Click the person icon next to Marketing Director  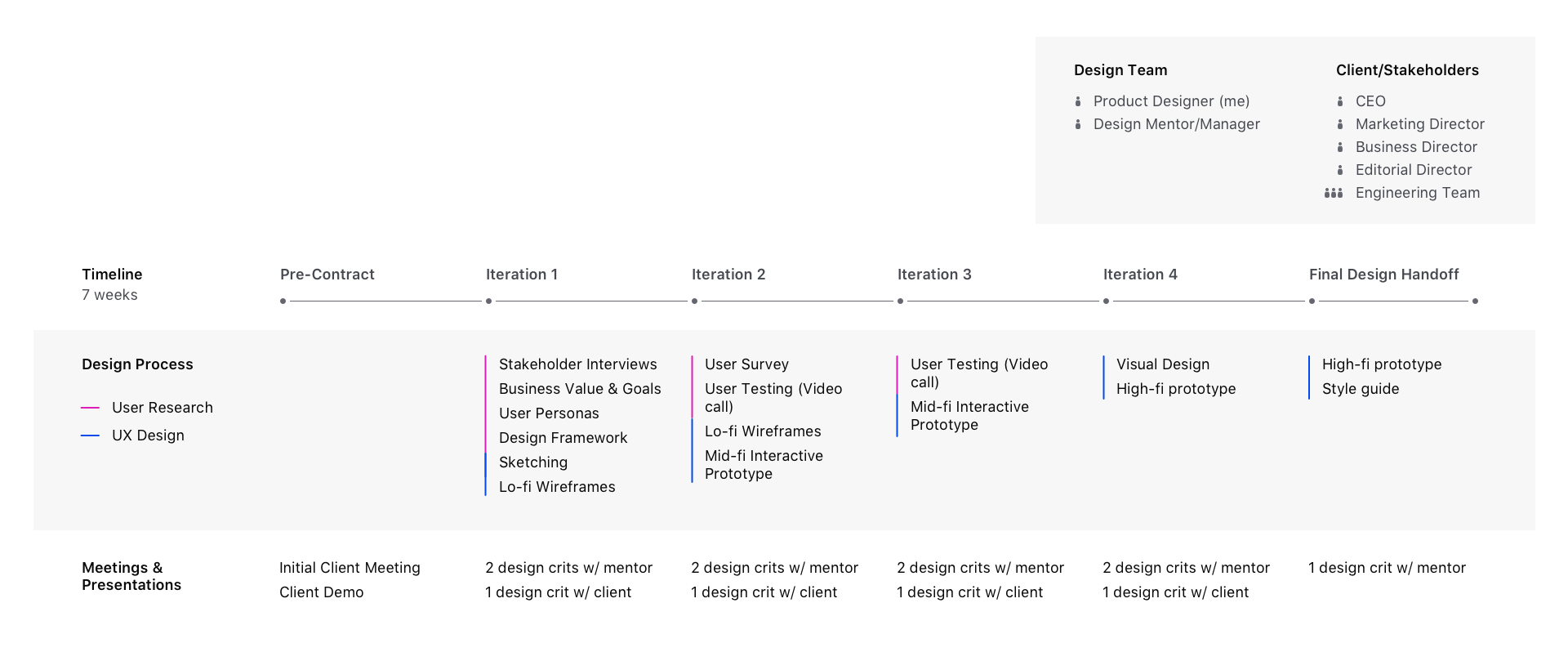coord(1340,124)
